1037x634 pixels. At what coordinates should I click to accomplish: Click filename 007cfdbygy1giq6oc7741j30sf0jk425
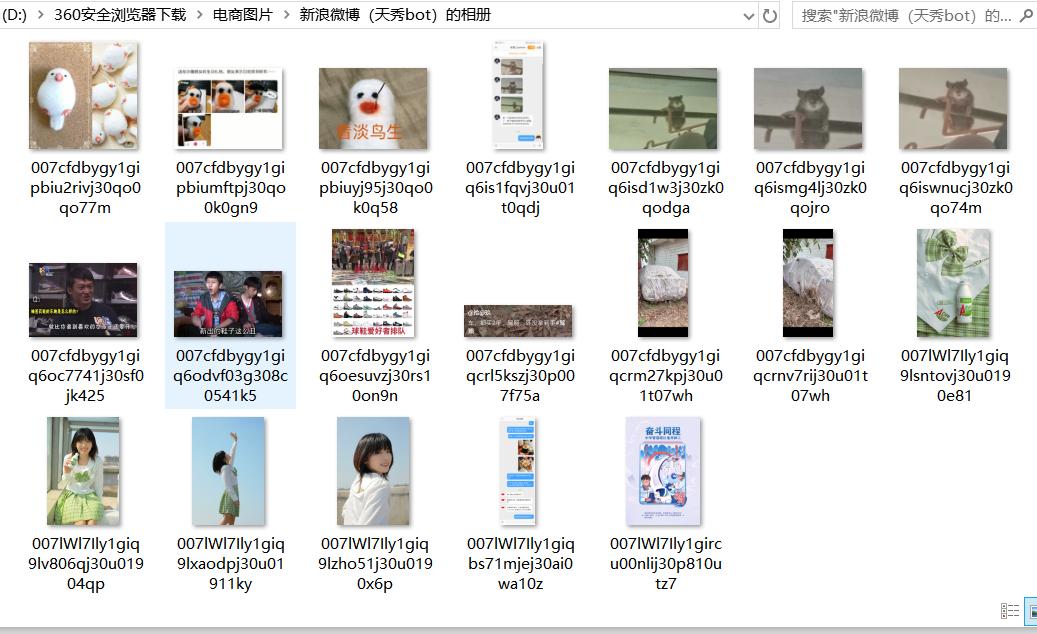85,376
